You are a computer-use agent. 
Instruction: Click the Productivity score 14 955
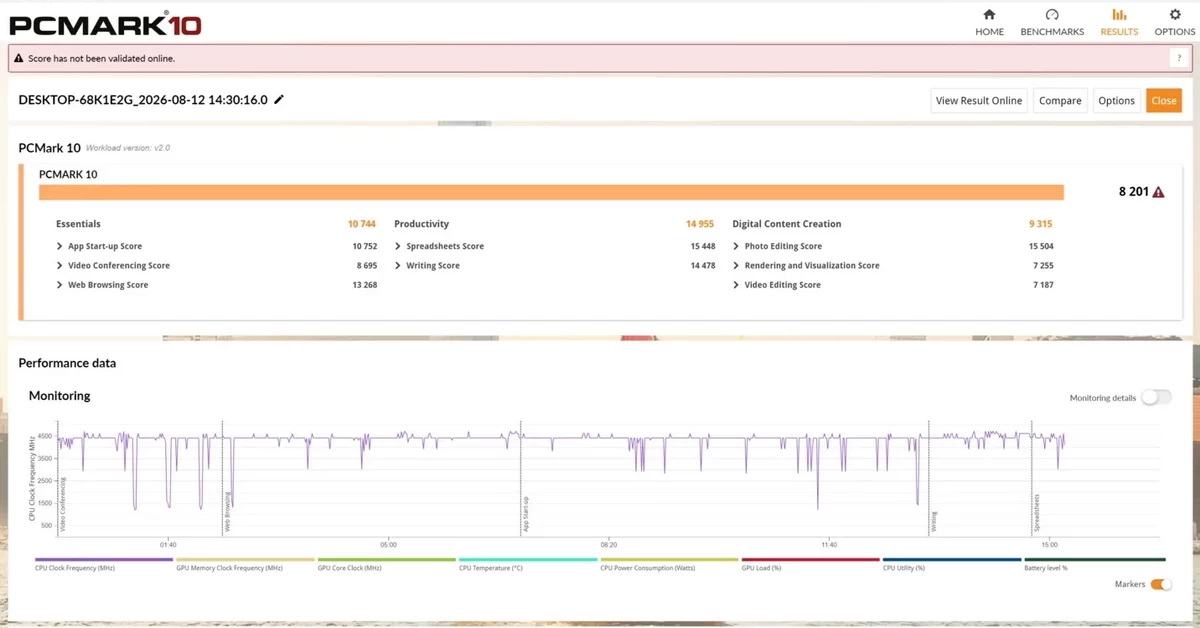tap(700, 224)
